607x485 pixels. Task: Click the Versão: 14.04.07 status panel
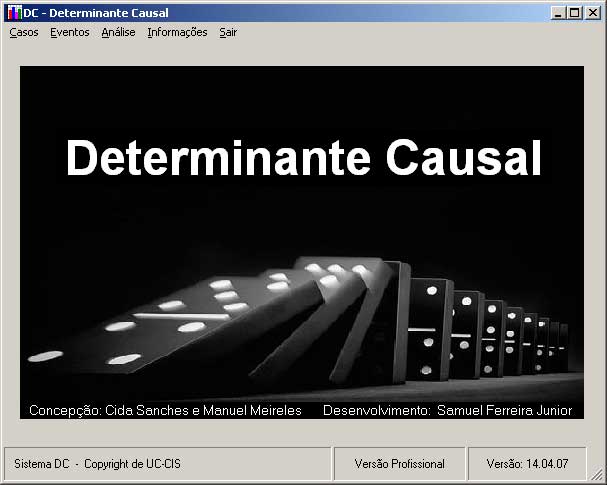(x=527, y=464)
